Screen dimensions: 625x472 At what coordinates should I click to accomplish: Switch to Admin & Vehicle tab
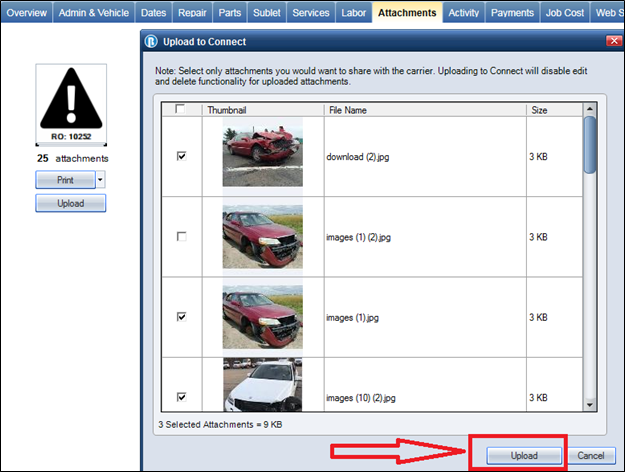point(94,13)
